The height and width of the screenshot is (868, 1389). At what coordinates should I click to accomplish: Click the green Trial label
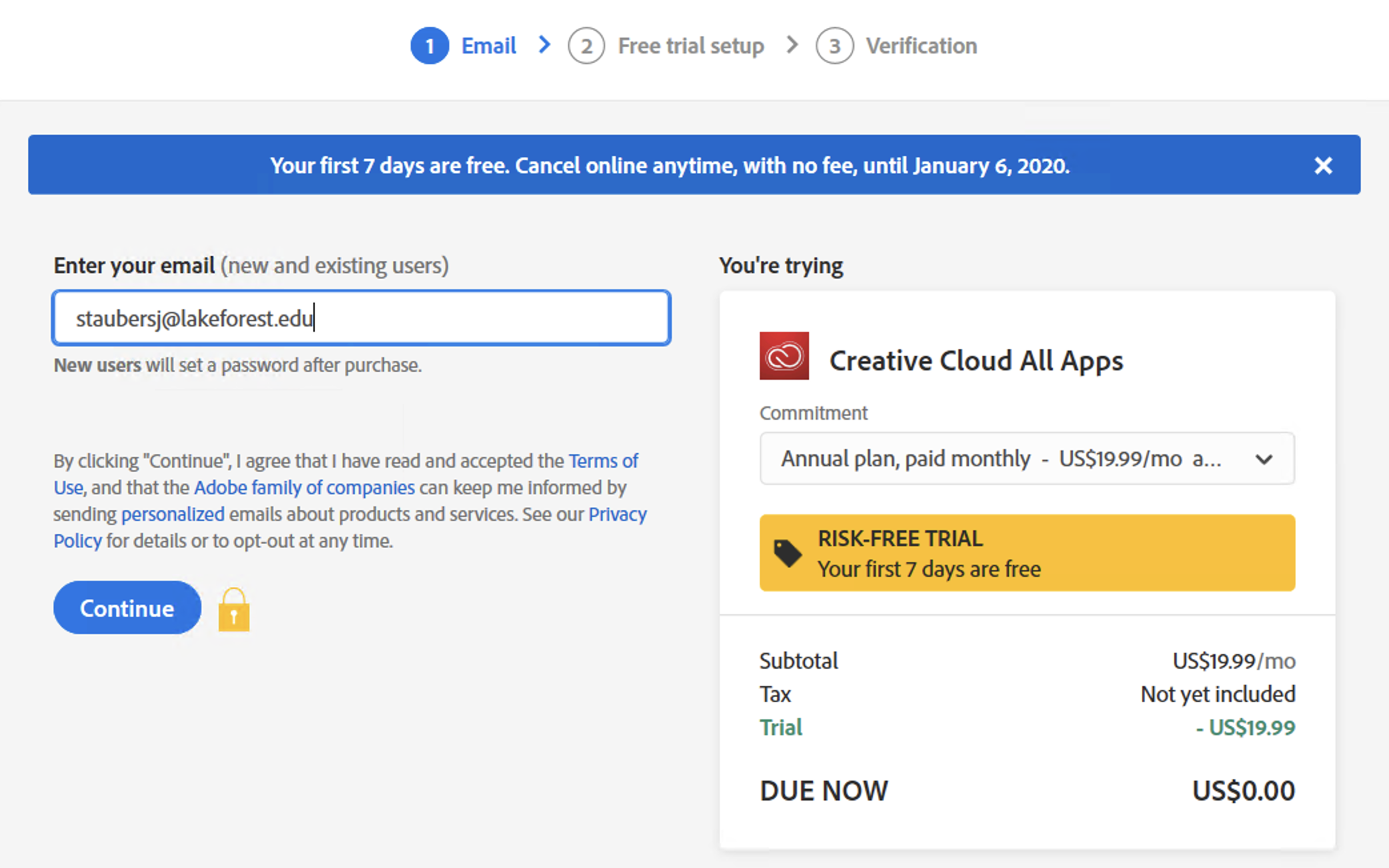pyautogui.click(x=780, y=727)
